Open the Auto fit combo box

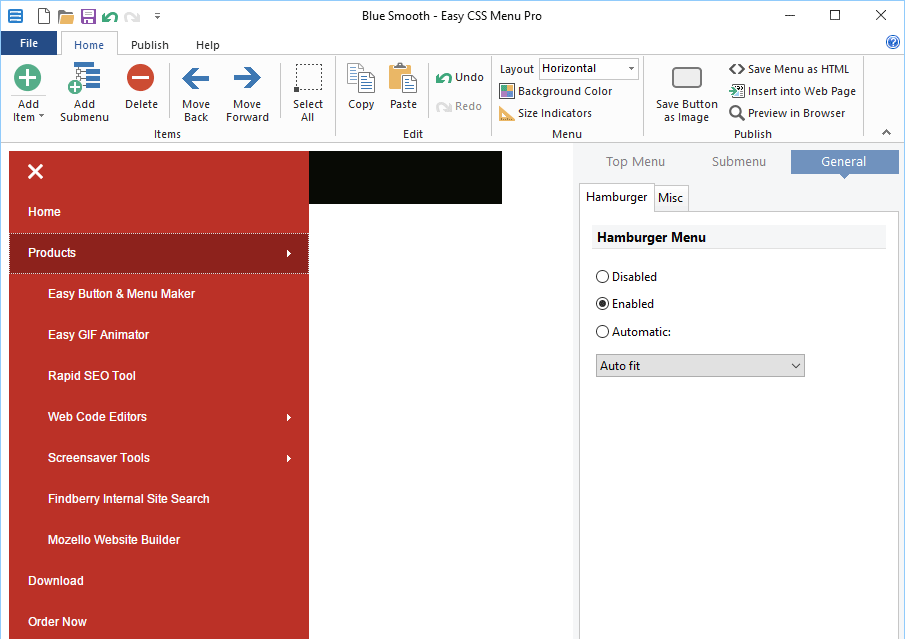700,366
